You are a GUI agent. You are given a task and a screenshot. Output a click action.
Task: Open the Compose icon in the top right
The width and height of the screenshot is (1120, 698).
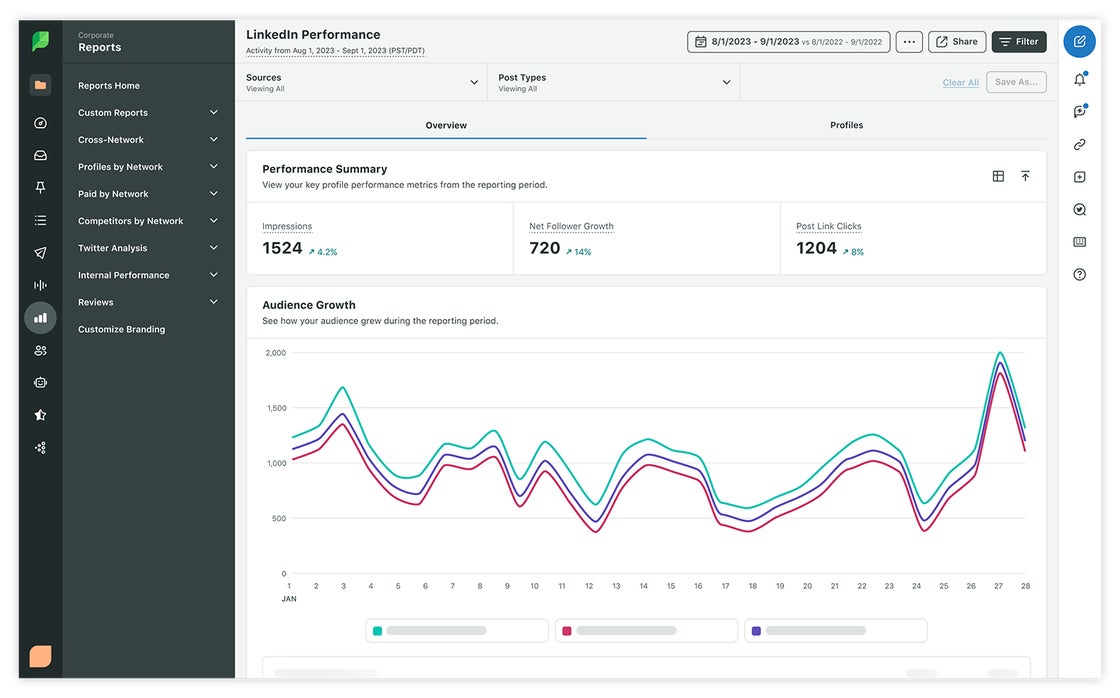pos(1079,41)
